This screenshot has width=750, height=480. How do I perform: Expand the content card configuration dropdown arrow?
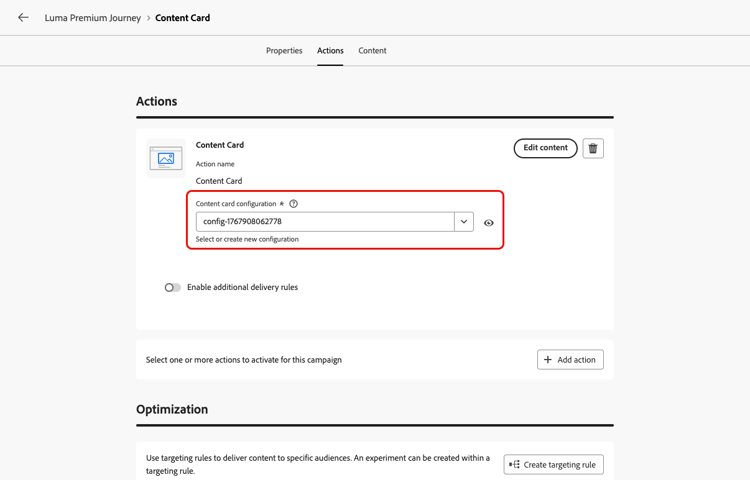click(x=464, y=222)
